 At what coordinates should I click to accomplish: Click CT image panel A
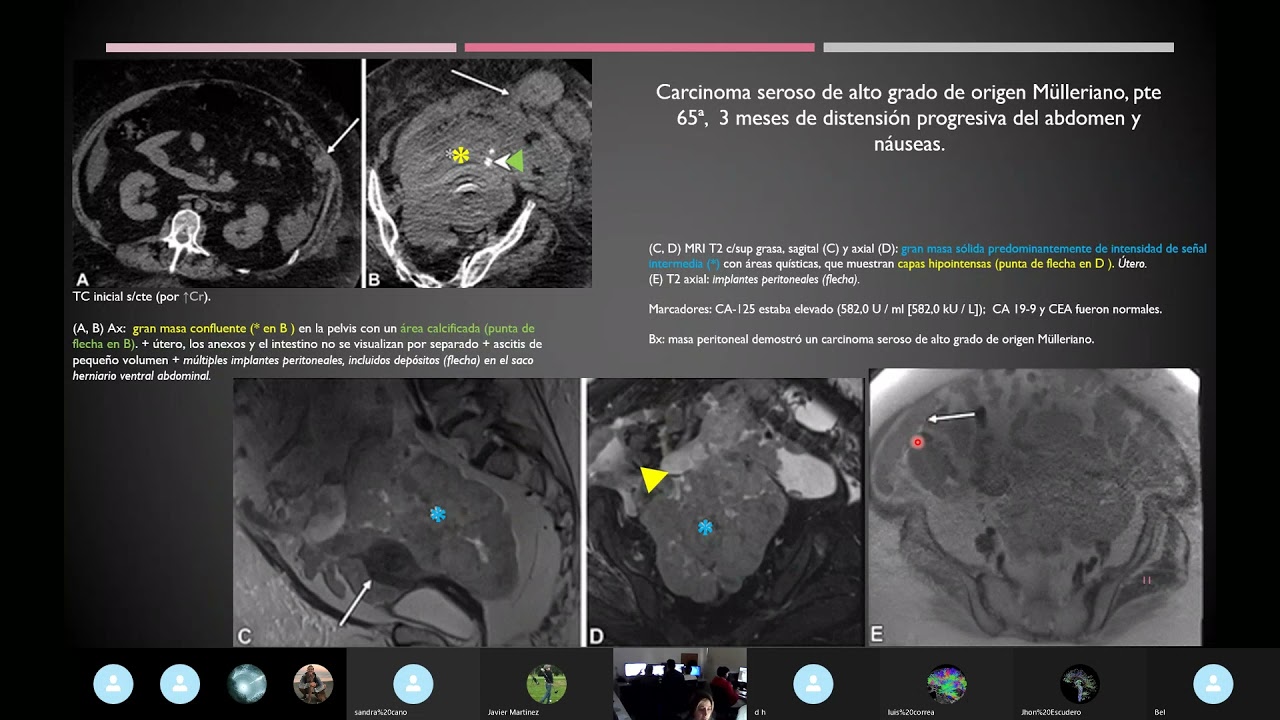point(216,173)
